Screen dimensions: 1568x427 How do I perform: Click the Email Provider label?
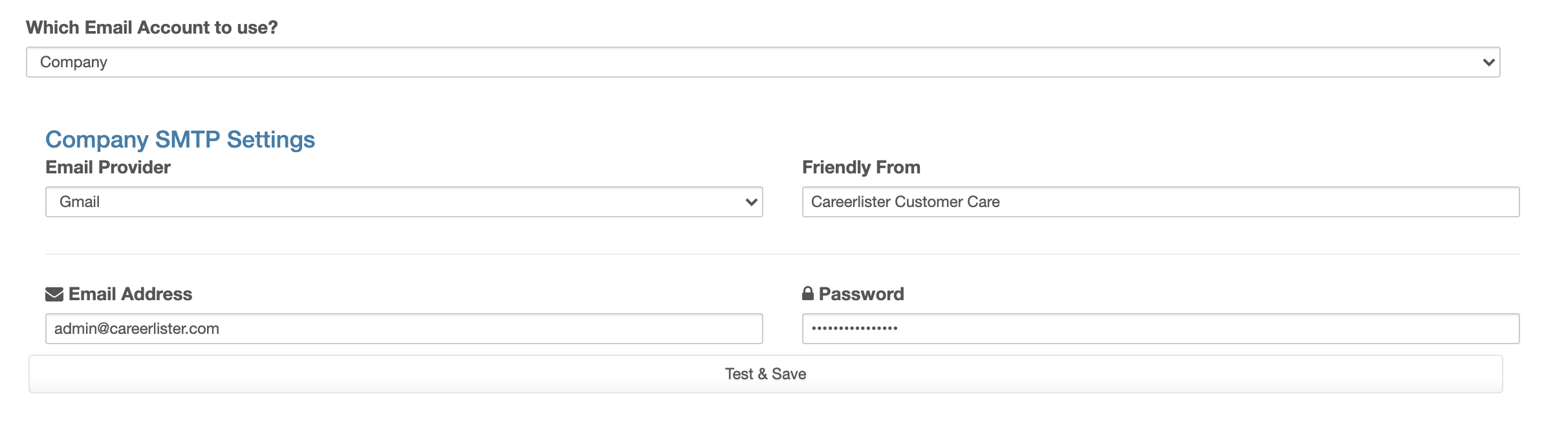click(108, 168)
